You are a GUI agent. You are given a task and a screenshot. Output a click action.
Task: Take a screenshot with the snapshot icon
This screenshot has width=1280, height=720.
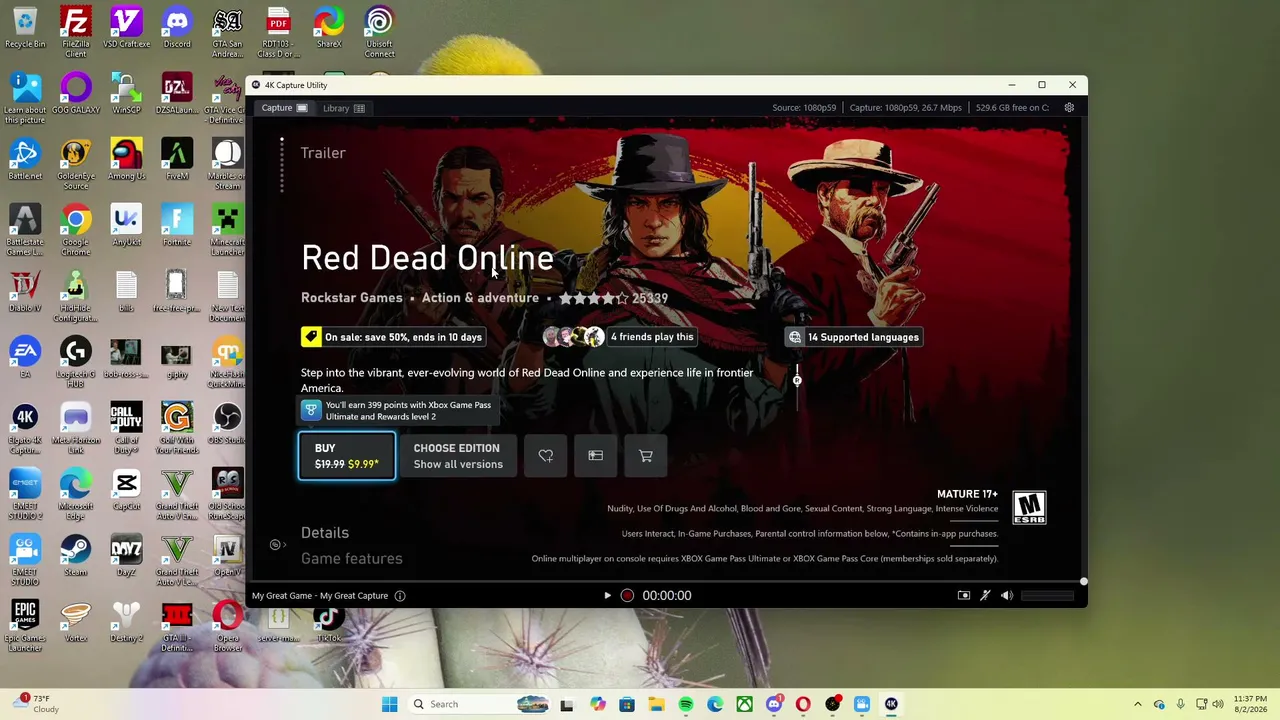click(964, 596)
